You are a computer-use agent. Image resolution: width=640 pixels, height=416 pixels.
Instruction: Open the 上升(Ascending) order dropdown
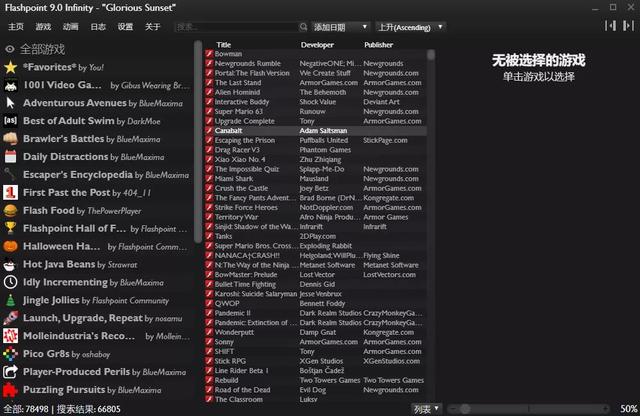pyautogui.click(x=410, y=27)
